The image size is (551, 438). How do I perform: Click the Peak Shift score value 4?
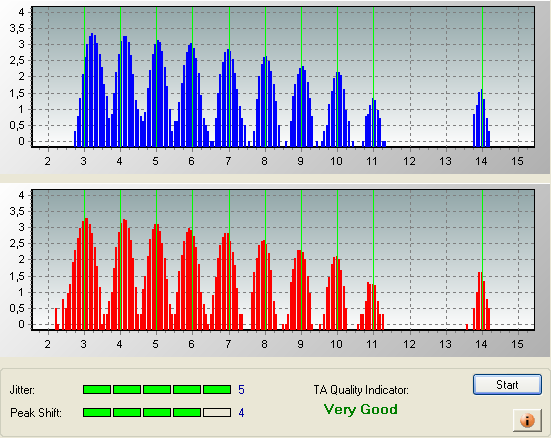coord(241,412)
